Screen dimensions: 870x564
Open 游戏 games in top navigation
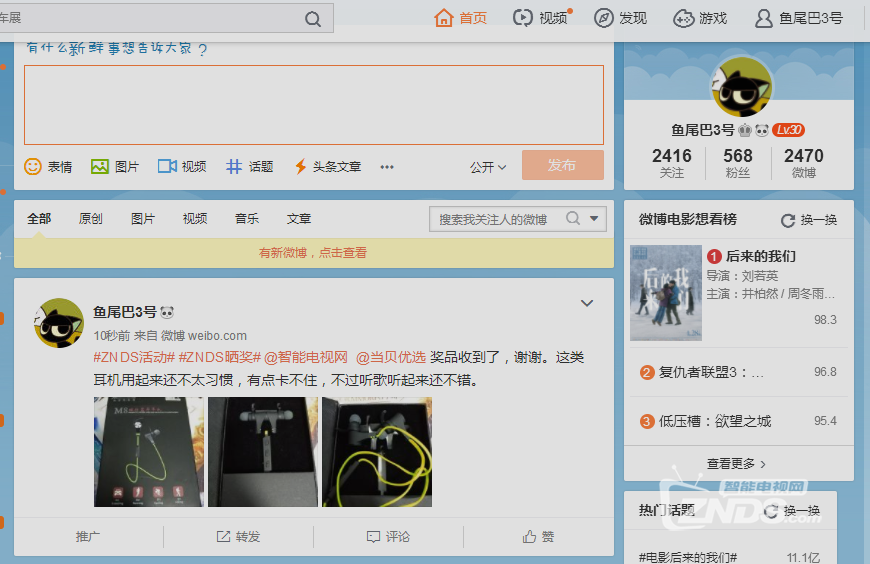click(700, 18)
